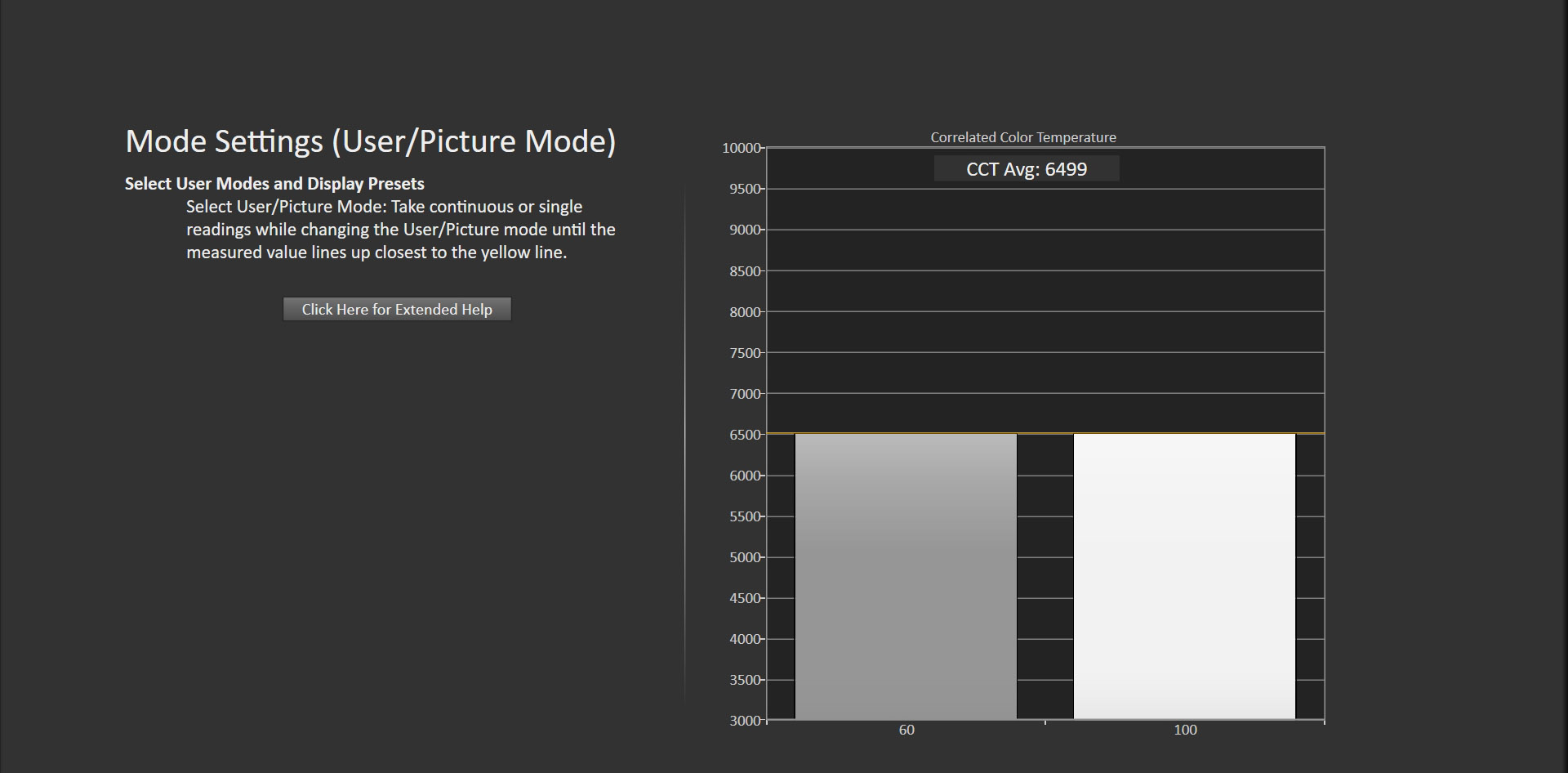Click the 10000 y-axis label
Image resolution: width=1568 pixels, height=773 pixels.
click(742, 148)
